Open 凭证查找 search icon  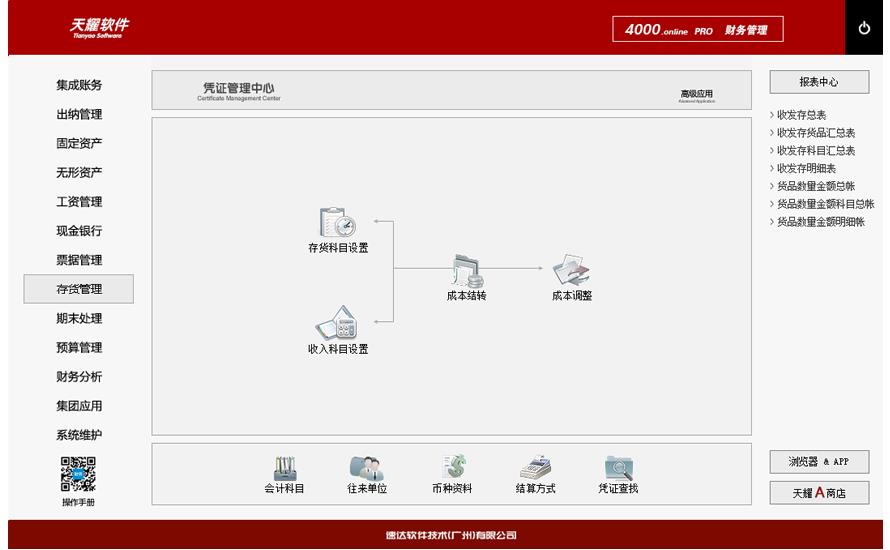(618, 469)
